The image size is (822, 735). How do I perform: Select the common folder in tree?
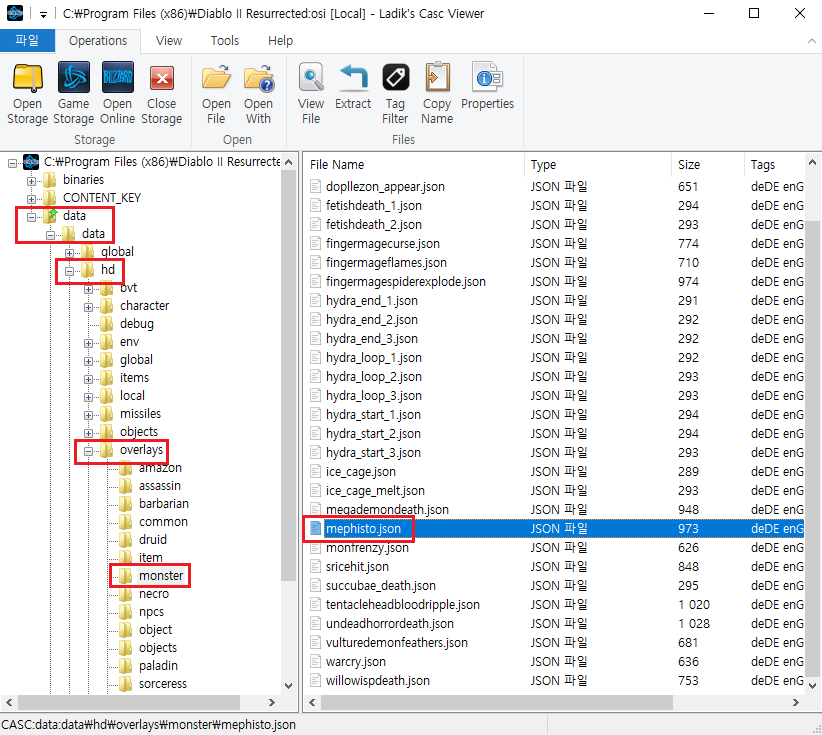pos(163,522)
